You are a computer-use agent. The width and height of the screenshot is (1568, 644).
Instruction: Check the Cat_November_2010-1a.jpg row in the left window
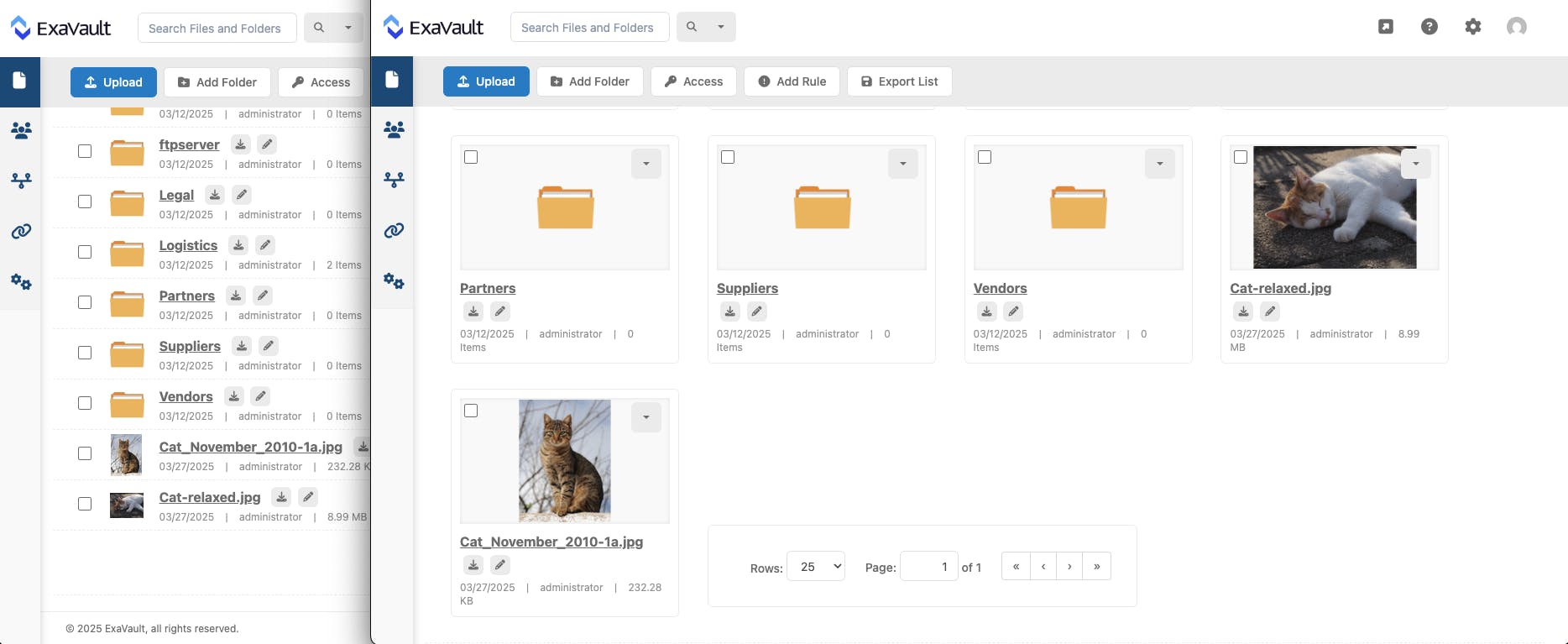click(85, 453)
